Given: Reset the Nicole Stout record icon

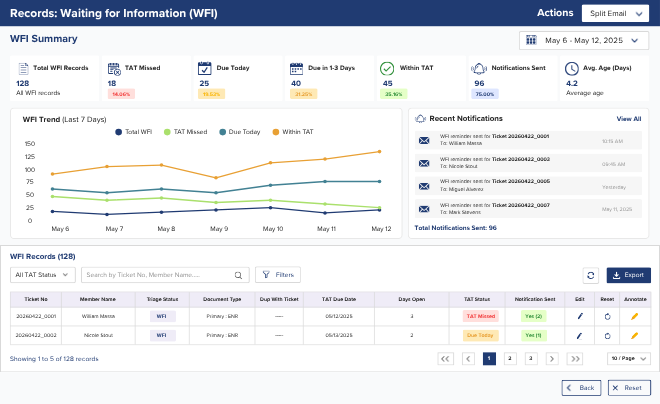Looking at the screenshot, I should (607, 336).
